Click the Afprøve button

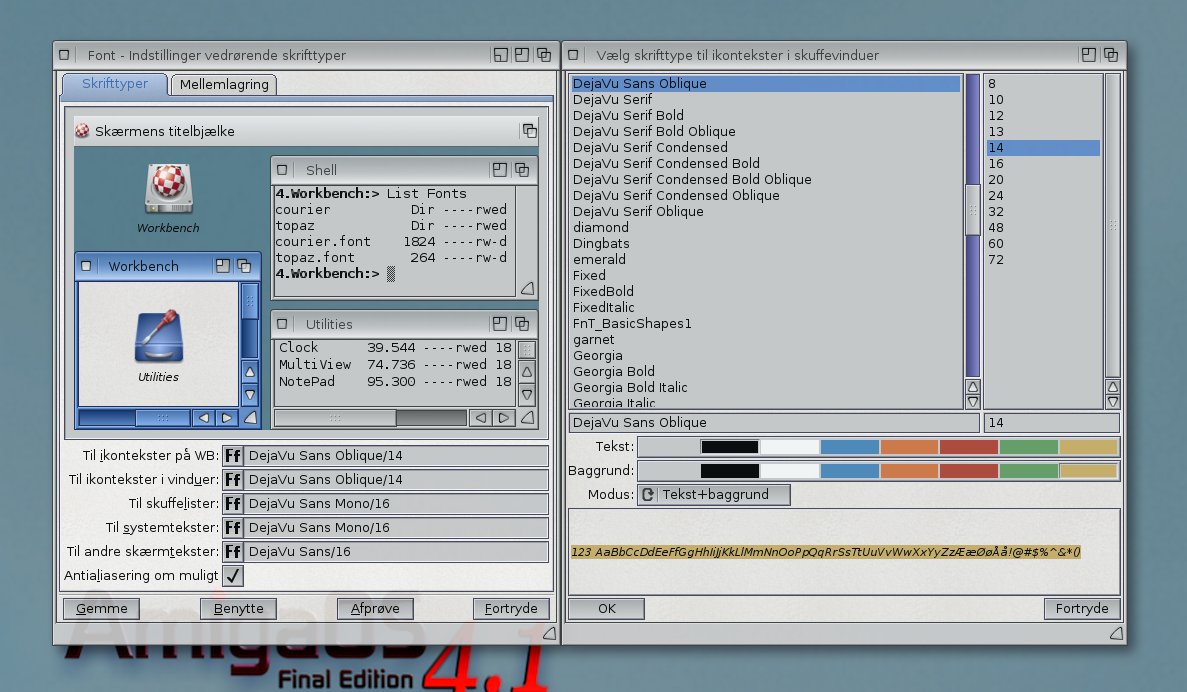375,608
